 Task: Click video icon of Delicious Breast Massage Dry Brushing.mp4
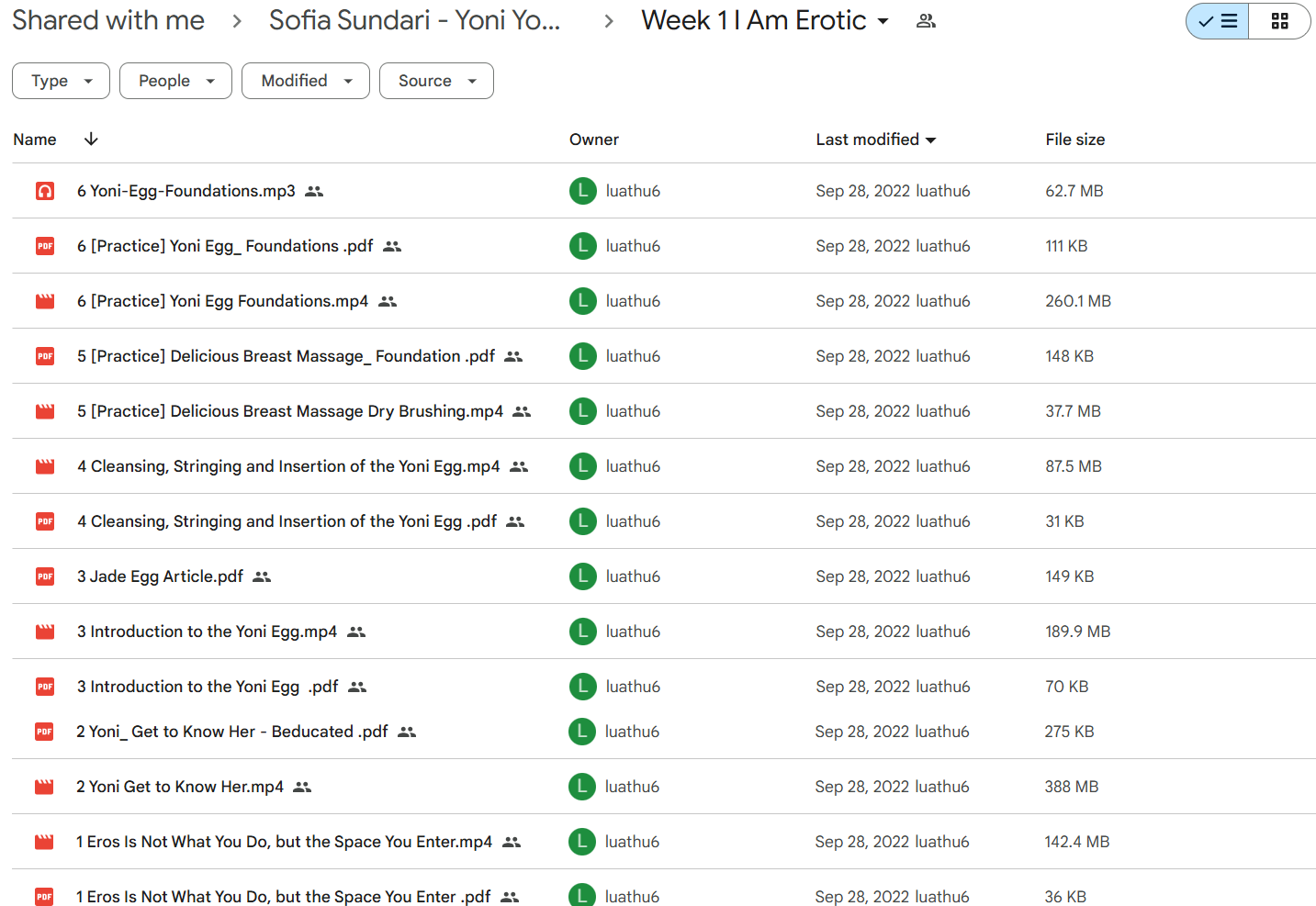tap(45, 411)
